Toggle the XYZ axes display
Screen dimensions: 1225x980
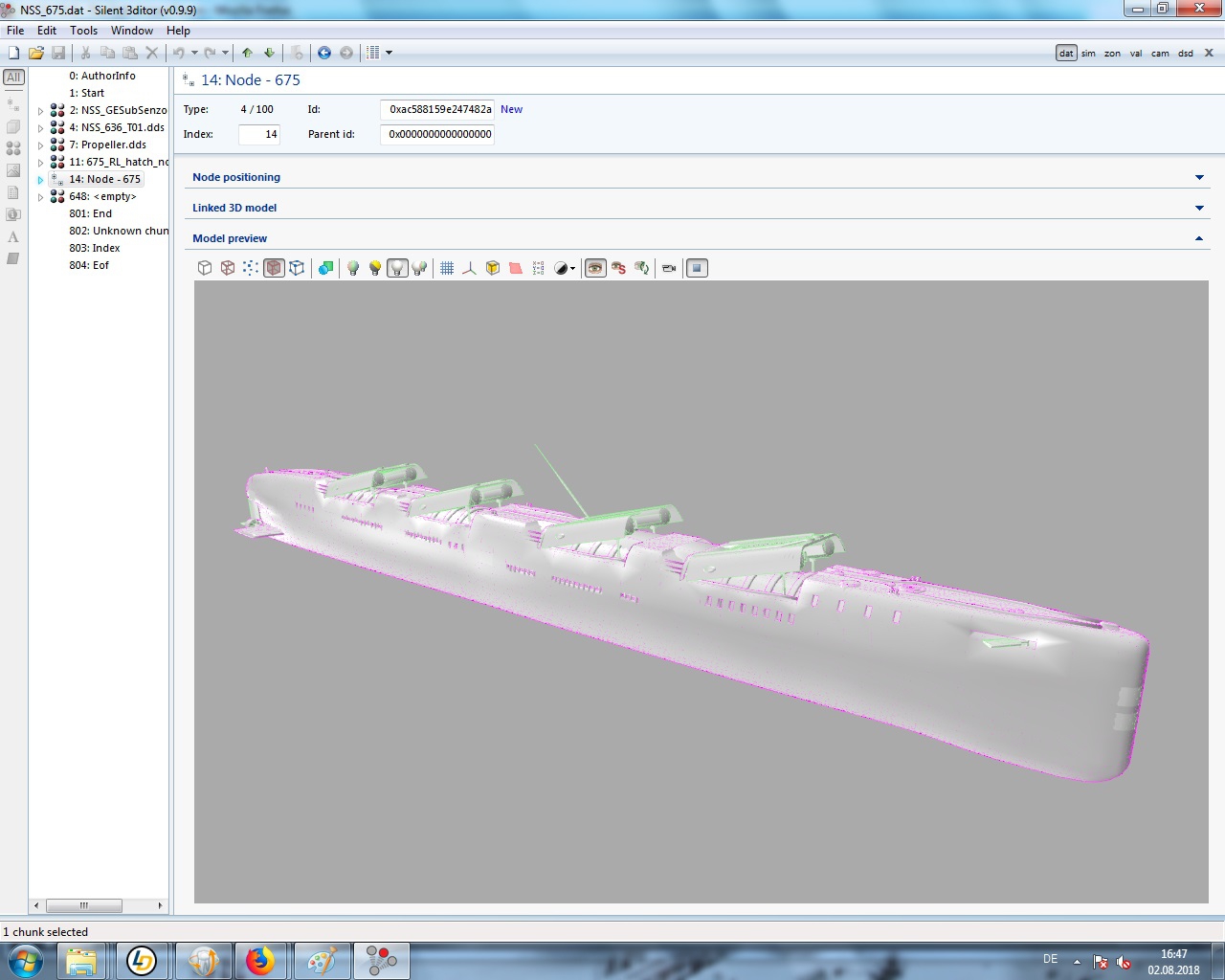(x=469, y=268)
